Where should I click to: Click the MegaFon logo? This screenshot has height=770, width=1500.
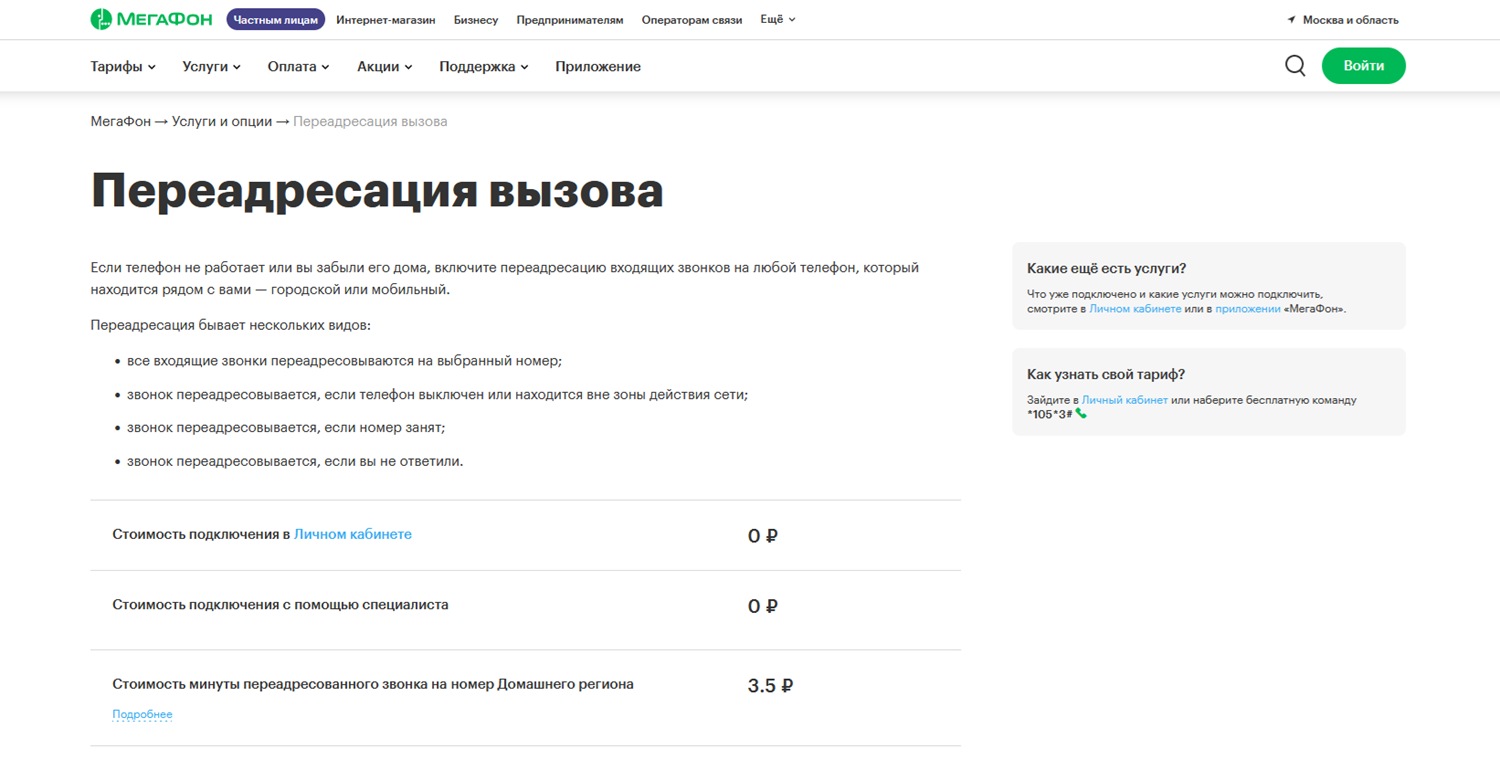(151, 19)
